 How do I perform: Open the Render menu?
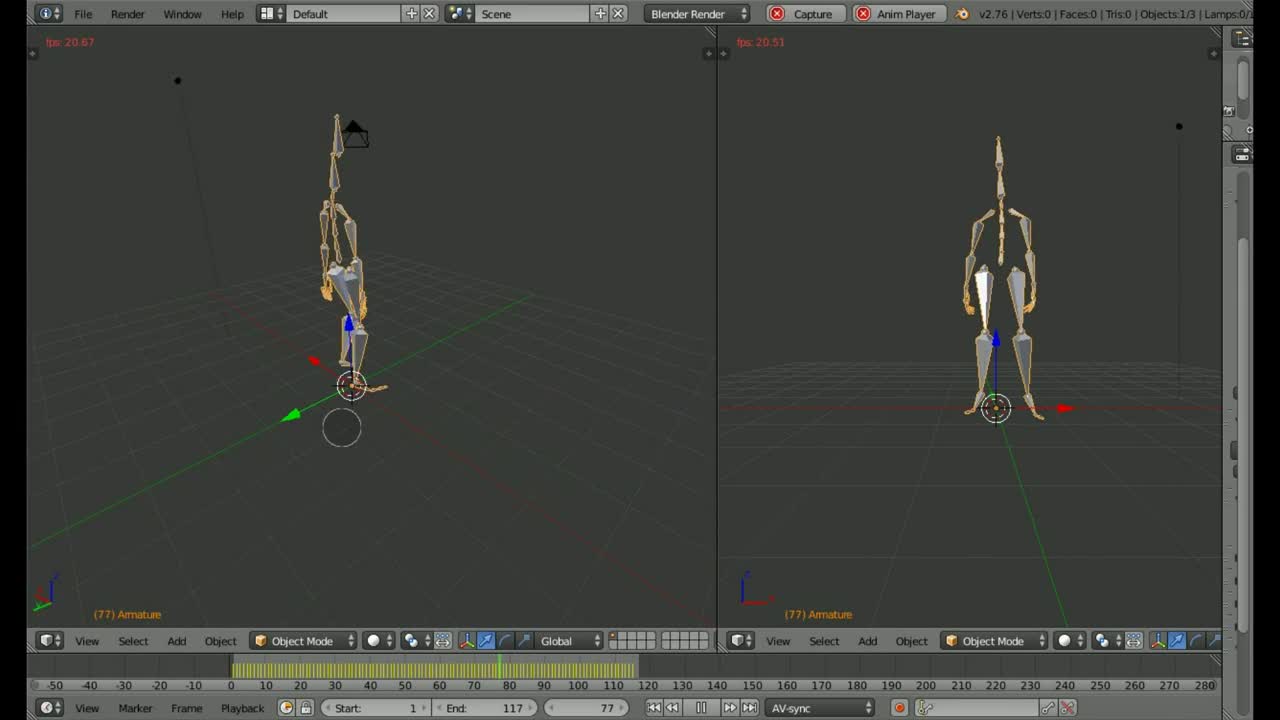click(126, 14)
